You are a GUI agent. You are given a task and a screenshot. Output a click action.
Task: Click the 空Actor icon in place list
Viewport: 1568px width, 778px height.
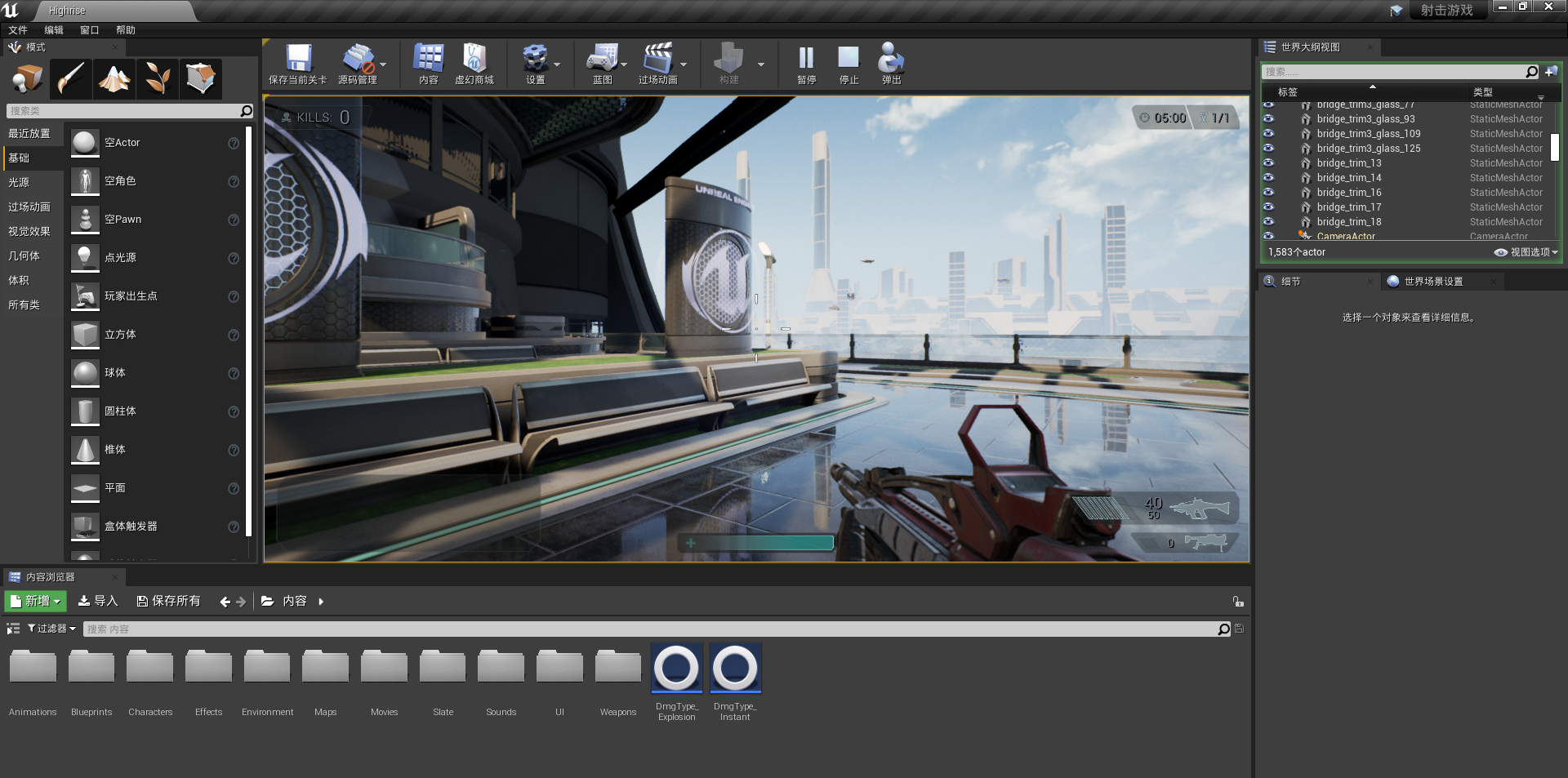[x=85, y=143]
